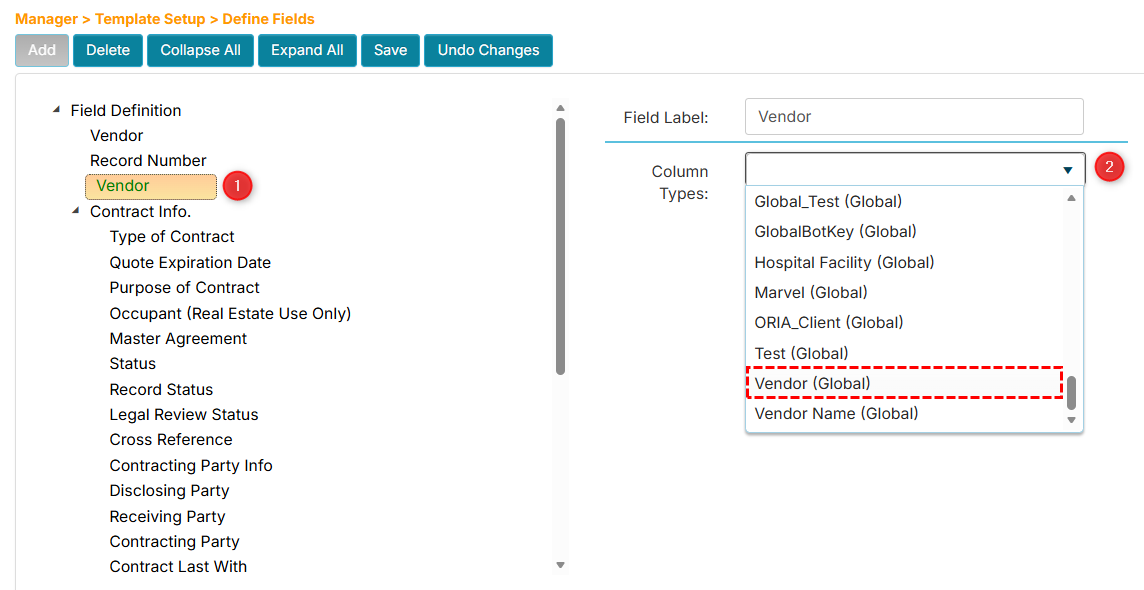The height and width of the screenshot is (590, 1144).
Task: Choose Vendor Name (Global) option
Action: pyautogui.click(x=836, y=413)
